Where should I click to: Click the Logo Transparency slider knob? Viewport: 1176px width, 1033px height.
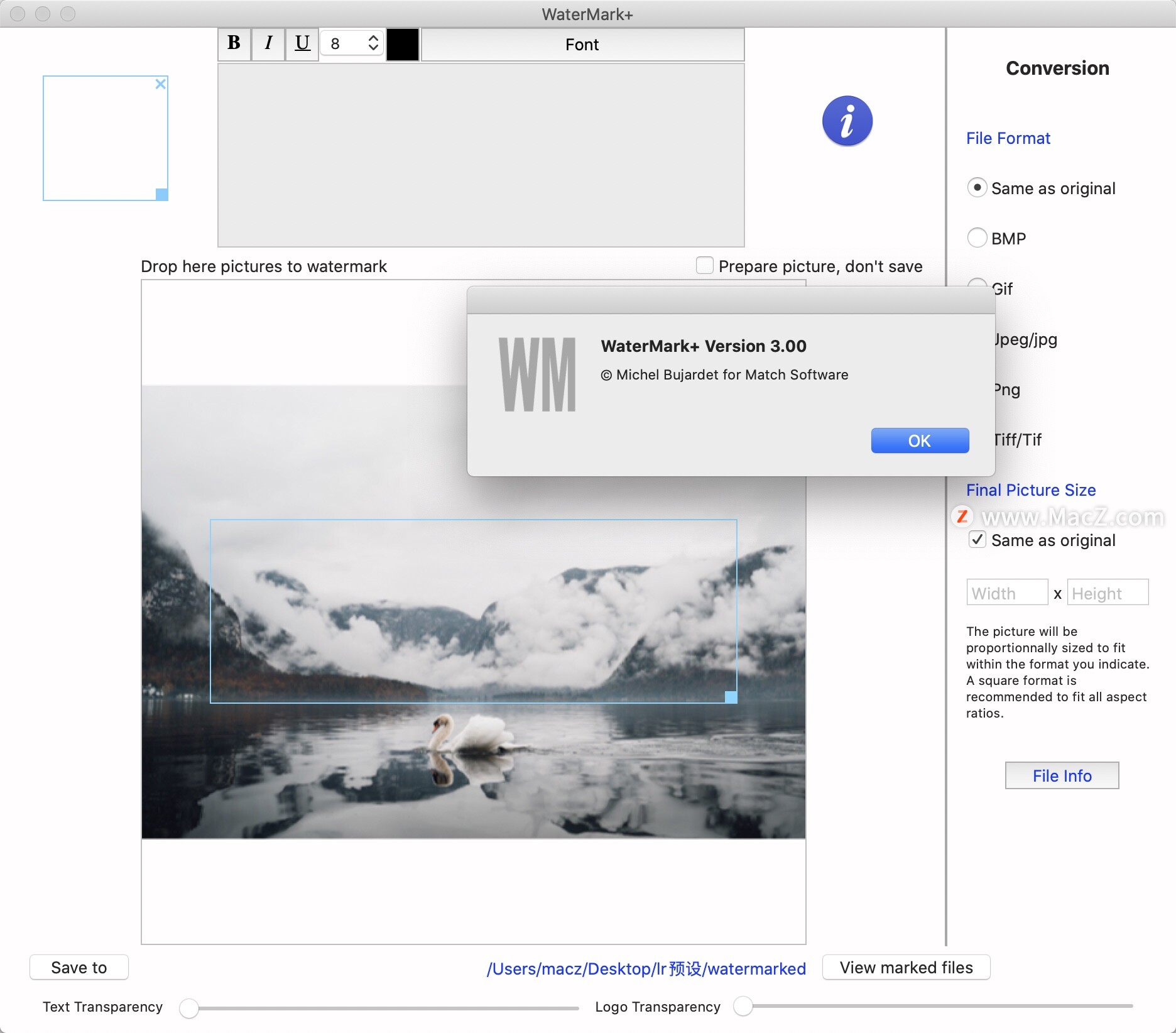743,1006
